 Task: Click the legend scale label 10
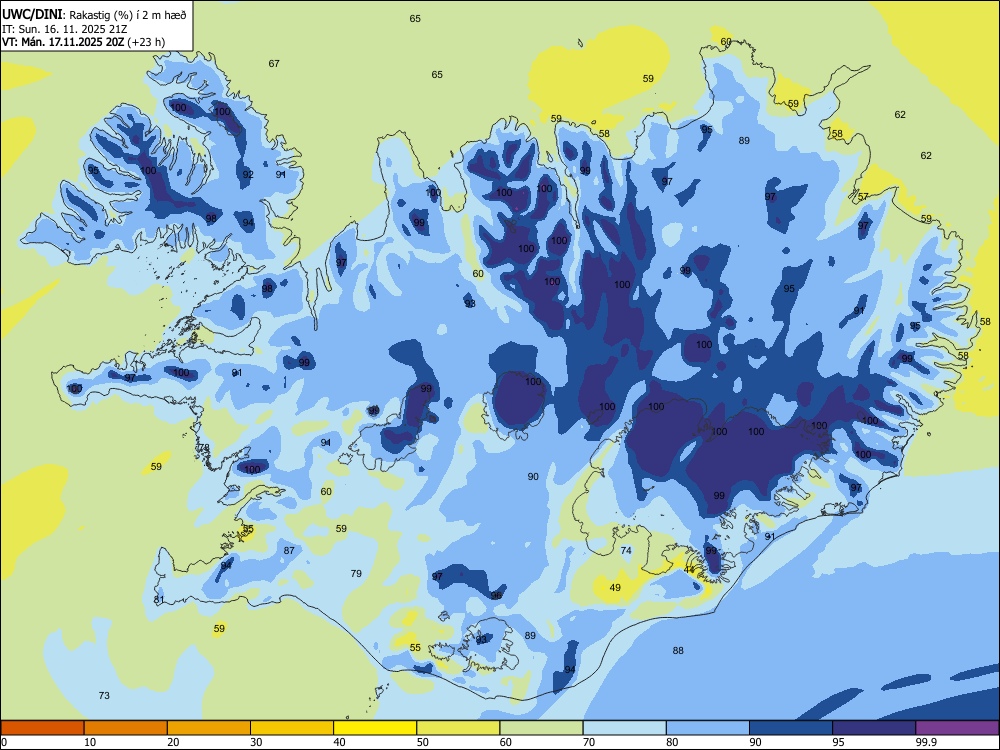pyautogui.click(x=90, y=742)
